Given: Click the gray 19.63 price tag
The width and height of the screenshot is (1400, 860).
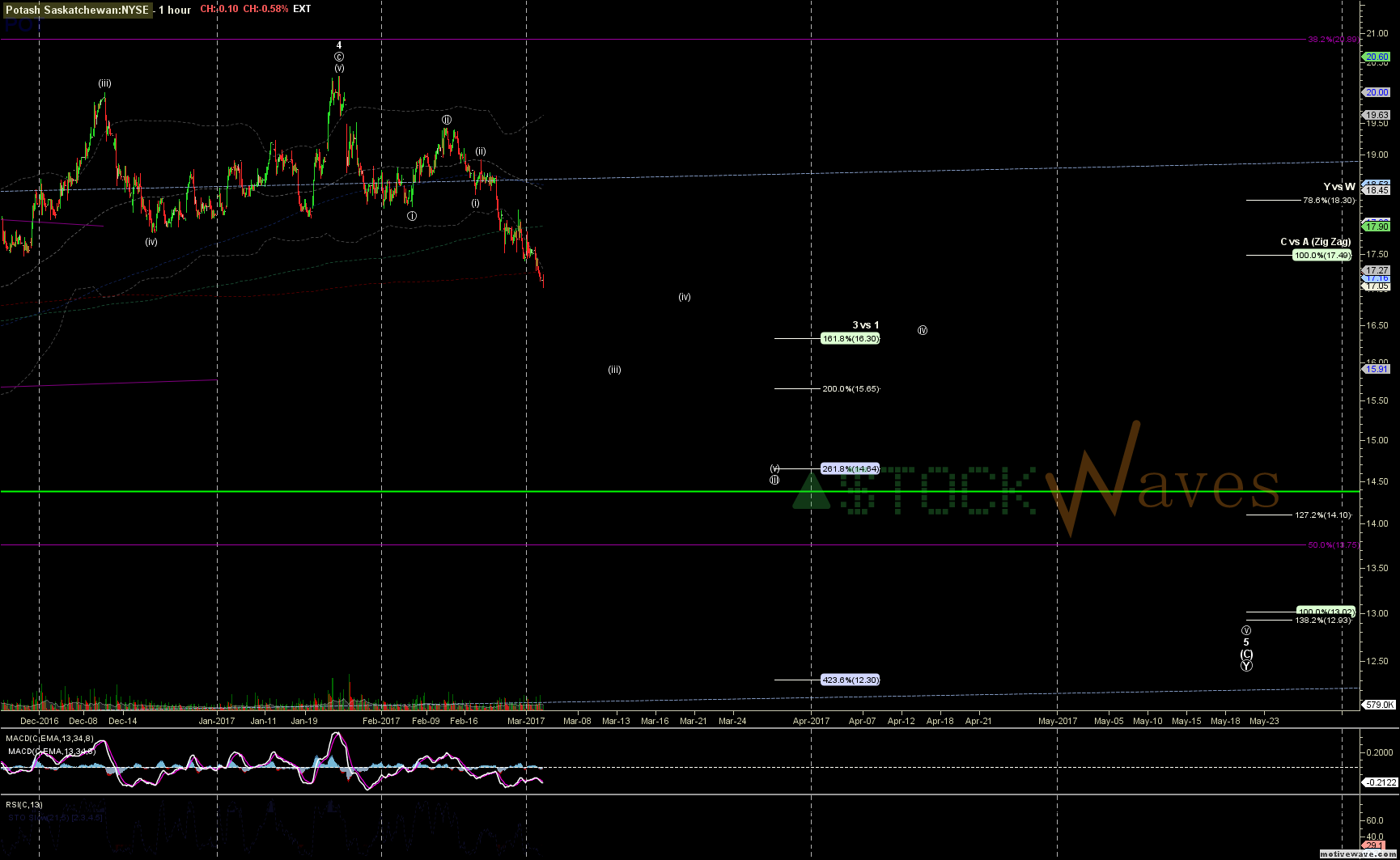Looking at the screenshot, I should [1377, 115].
